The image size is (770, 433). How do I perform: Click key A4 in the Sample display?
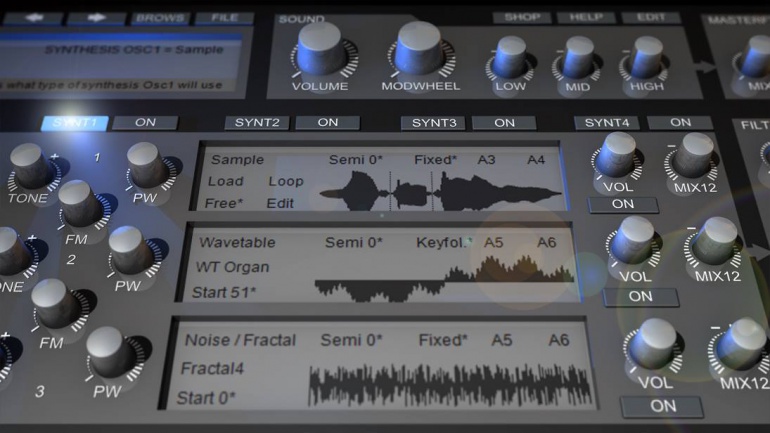[x=536, y=160]
